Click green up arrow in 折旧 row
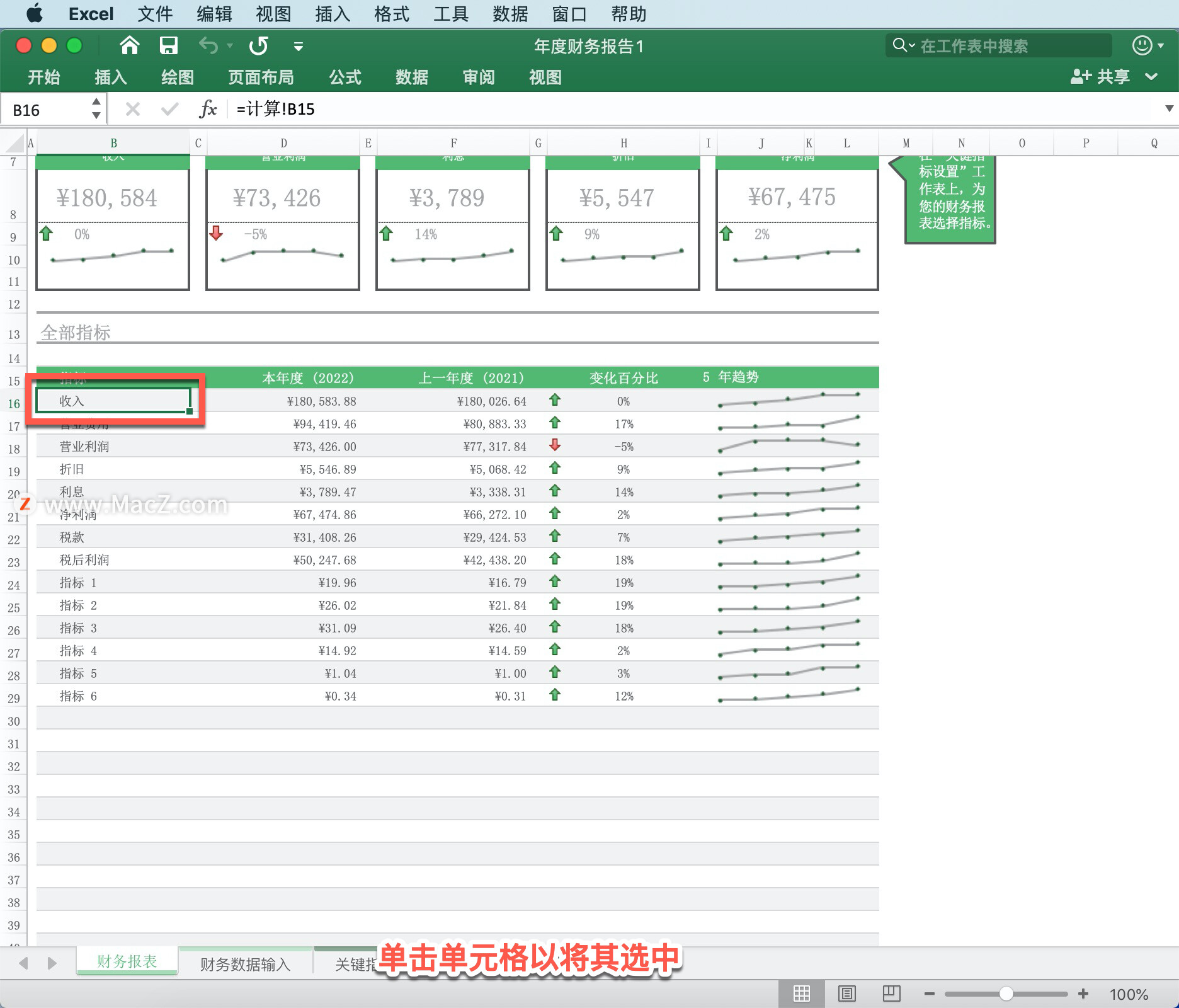The height and width of the screenshot is (1008, 1179). pos(555,467)
